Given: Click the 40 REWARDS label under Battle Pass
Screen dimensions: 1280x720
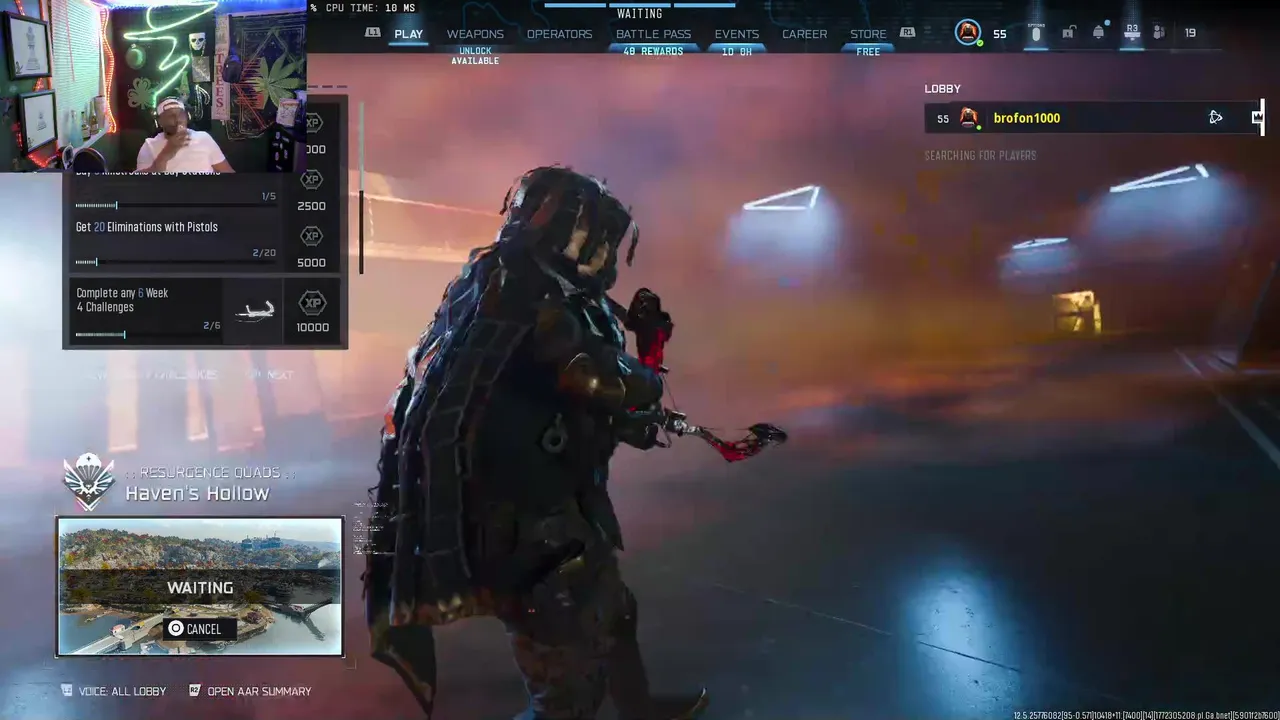Looking at the screenshot, I should pos(653,52).
